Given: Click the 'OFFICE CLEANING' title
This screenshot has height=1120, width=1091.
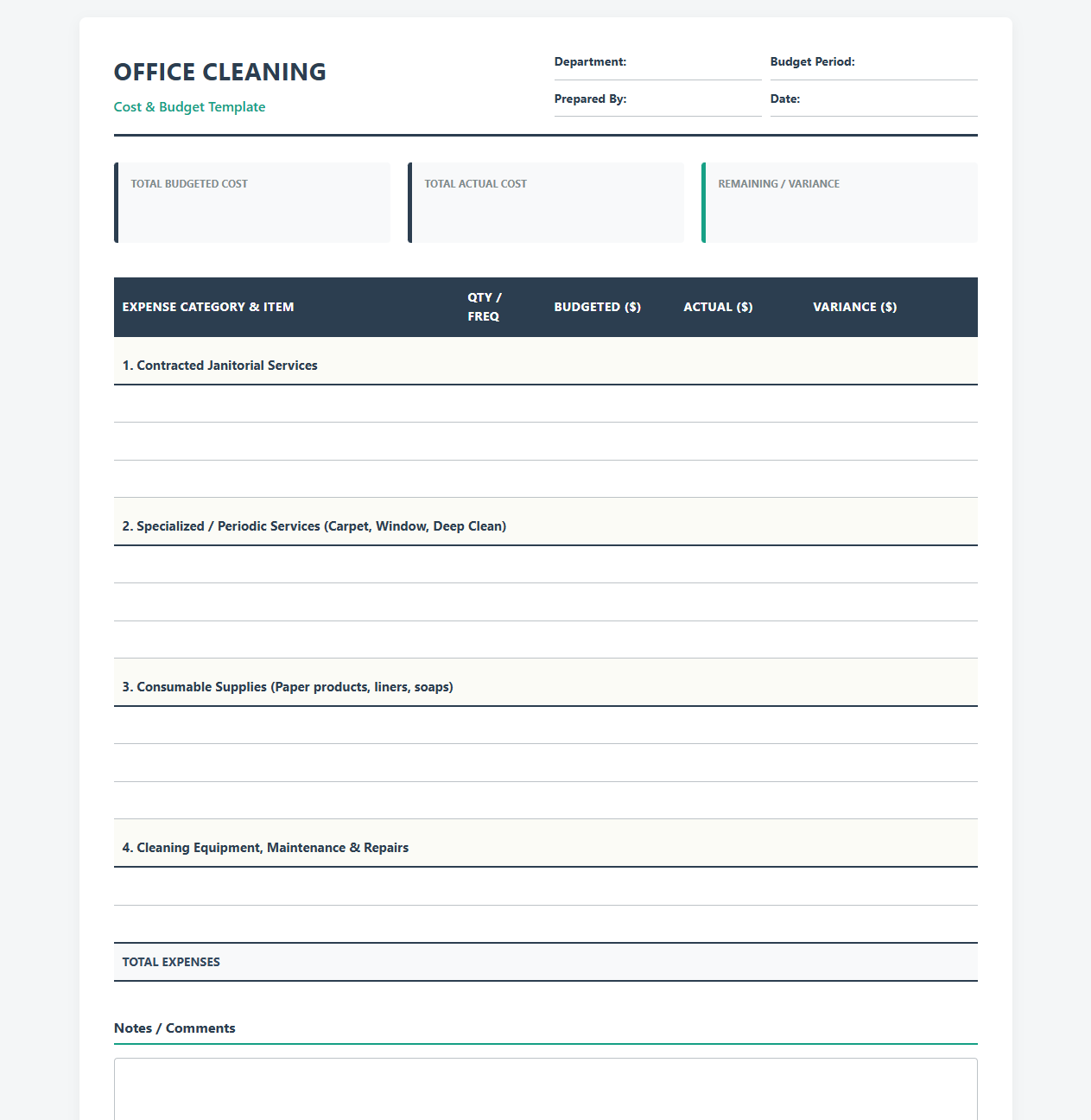Looking at the screenshot, I should [x=220, y=72].
